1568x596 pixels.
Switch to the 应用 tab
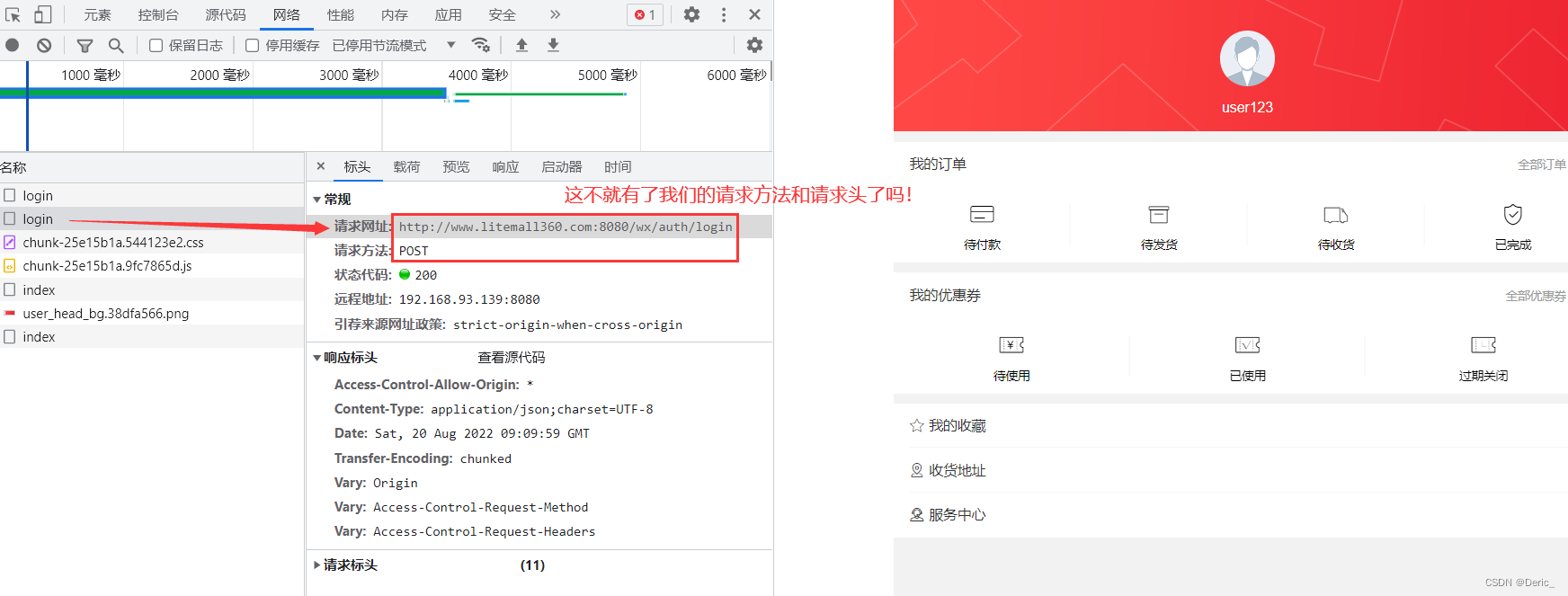[449, 14]
